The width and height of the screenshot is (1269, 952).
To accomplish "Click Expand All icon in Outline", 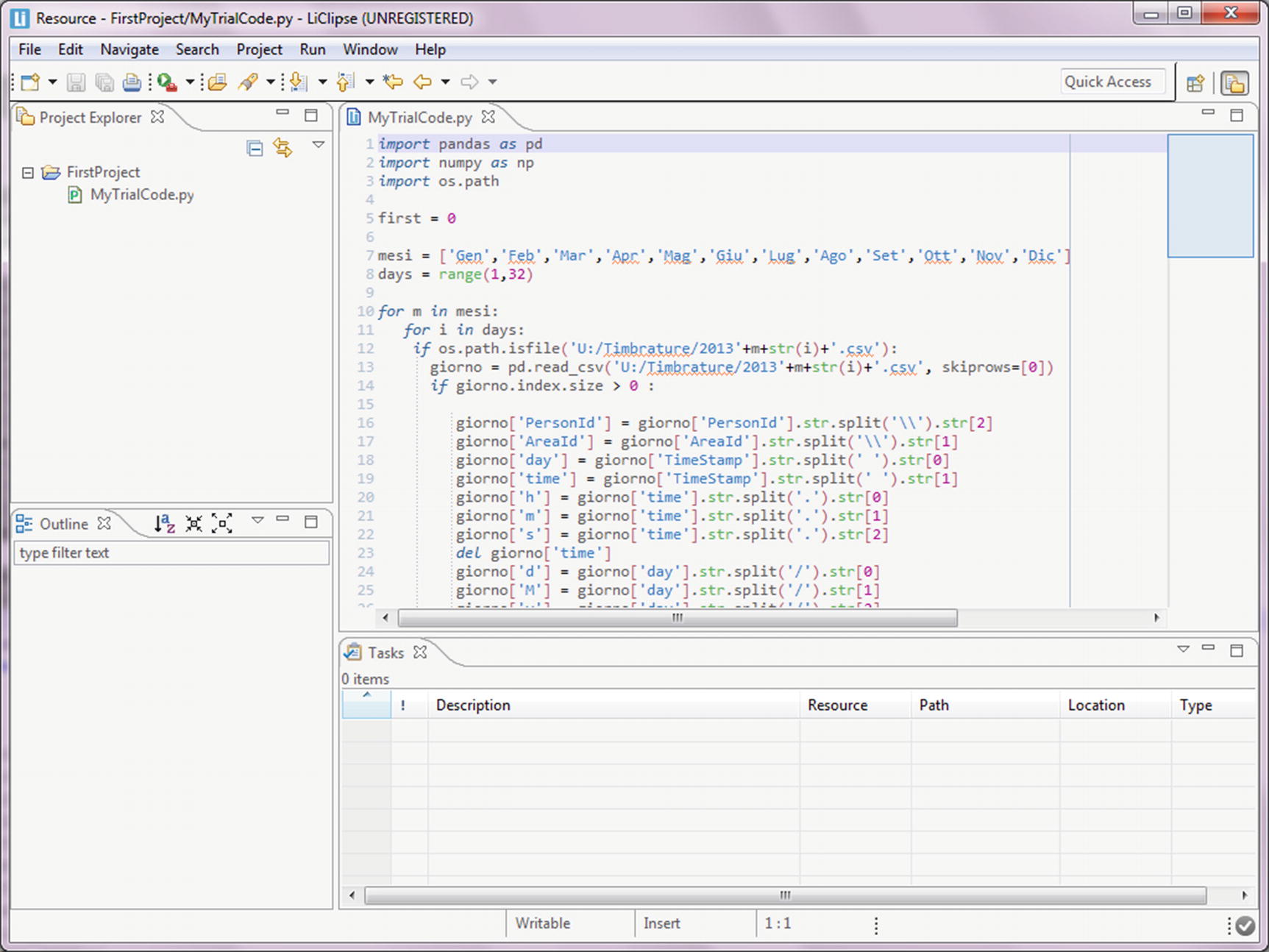I will (221, 524).
